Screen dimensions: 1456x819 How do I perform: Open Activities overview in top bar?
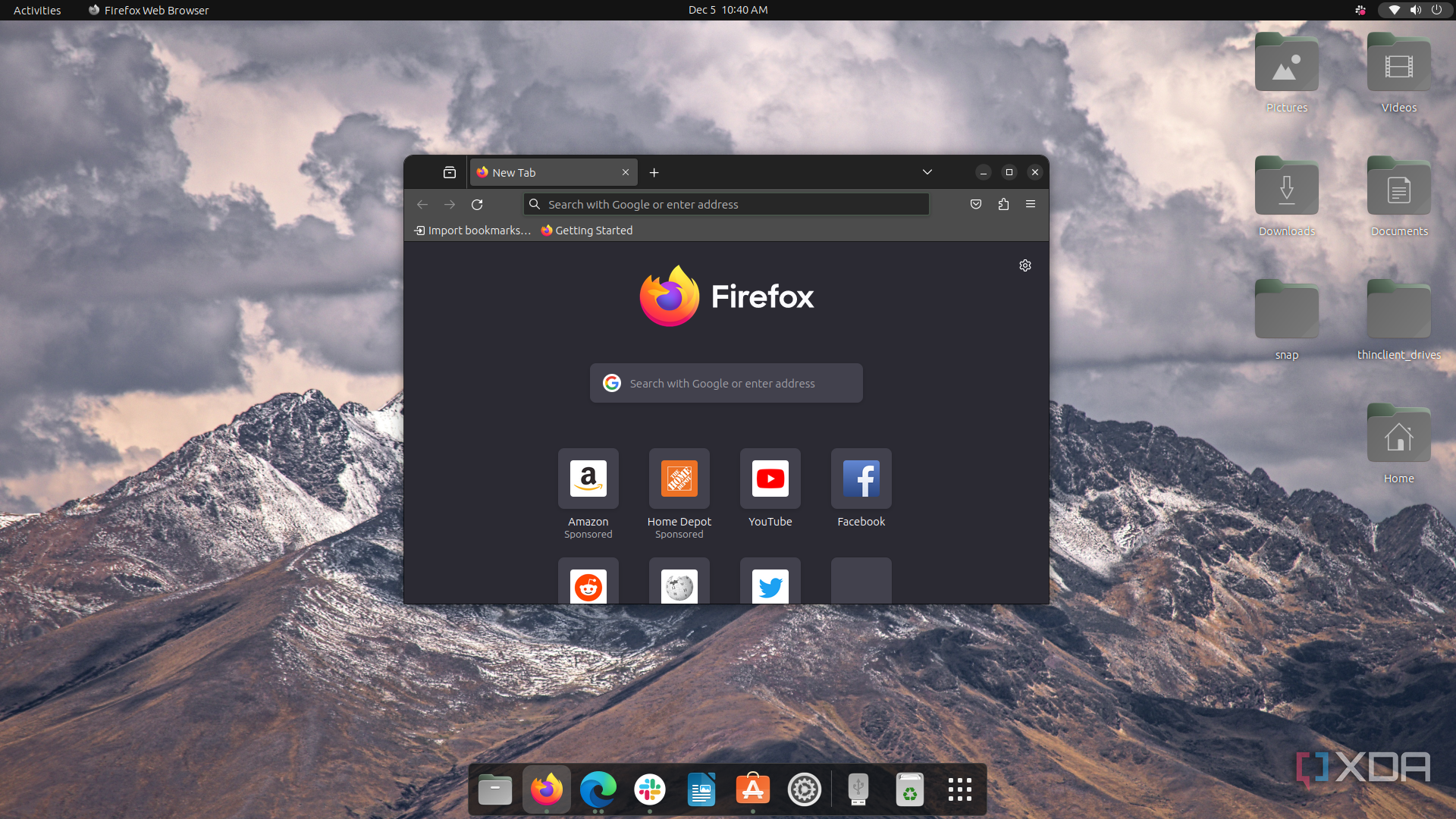[x=37, y=10]
